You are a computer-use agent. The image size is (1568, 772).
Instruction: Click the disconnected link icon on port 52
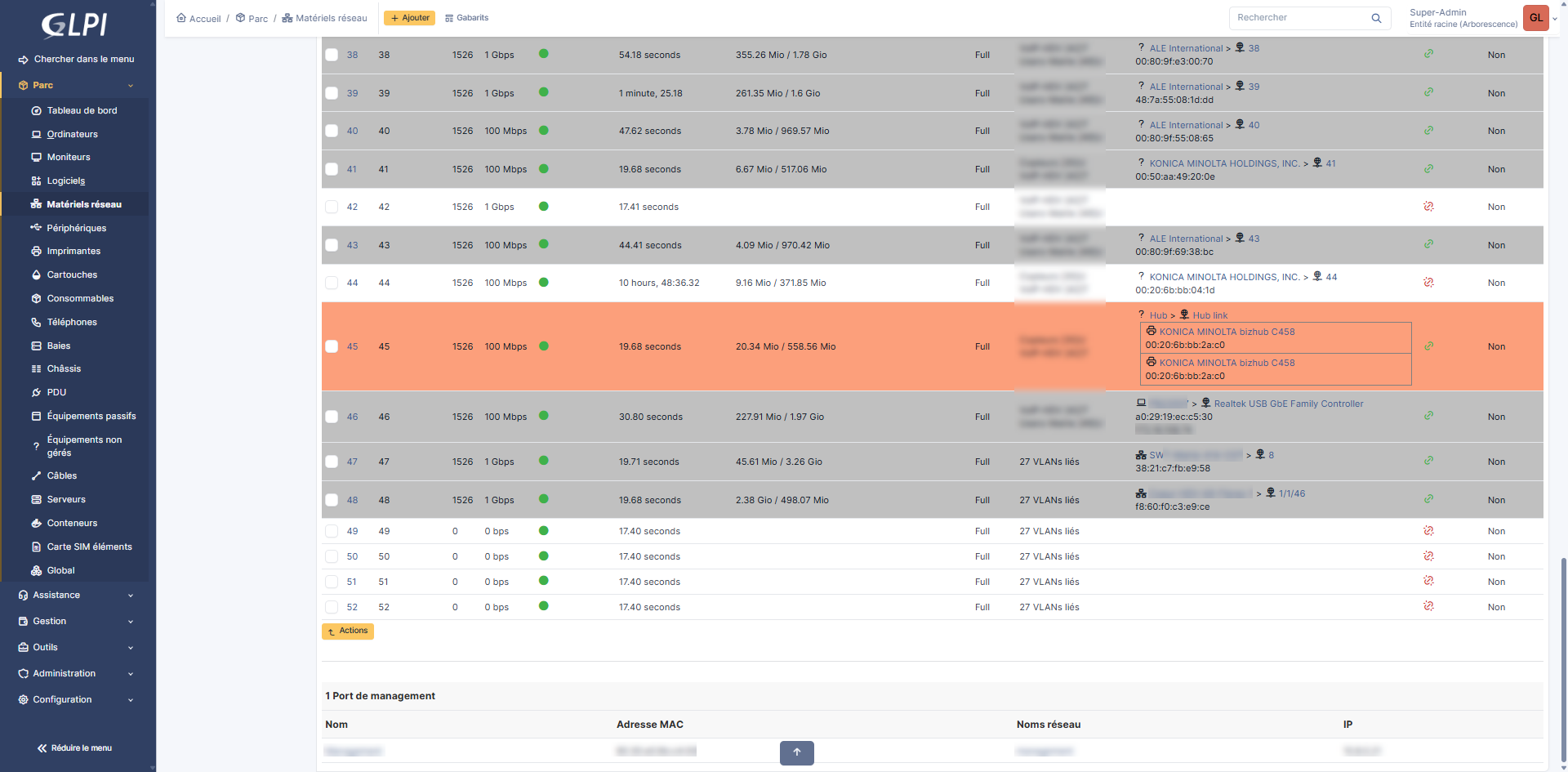click(1428, 606)
